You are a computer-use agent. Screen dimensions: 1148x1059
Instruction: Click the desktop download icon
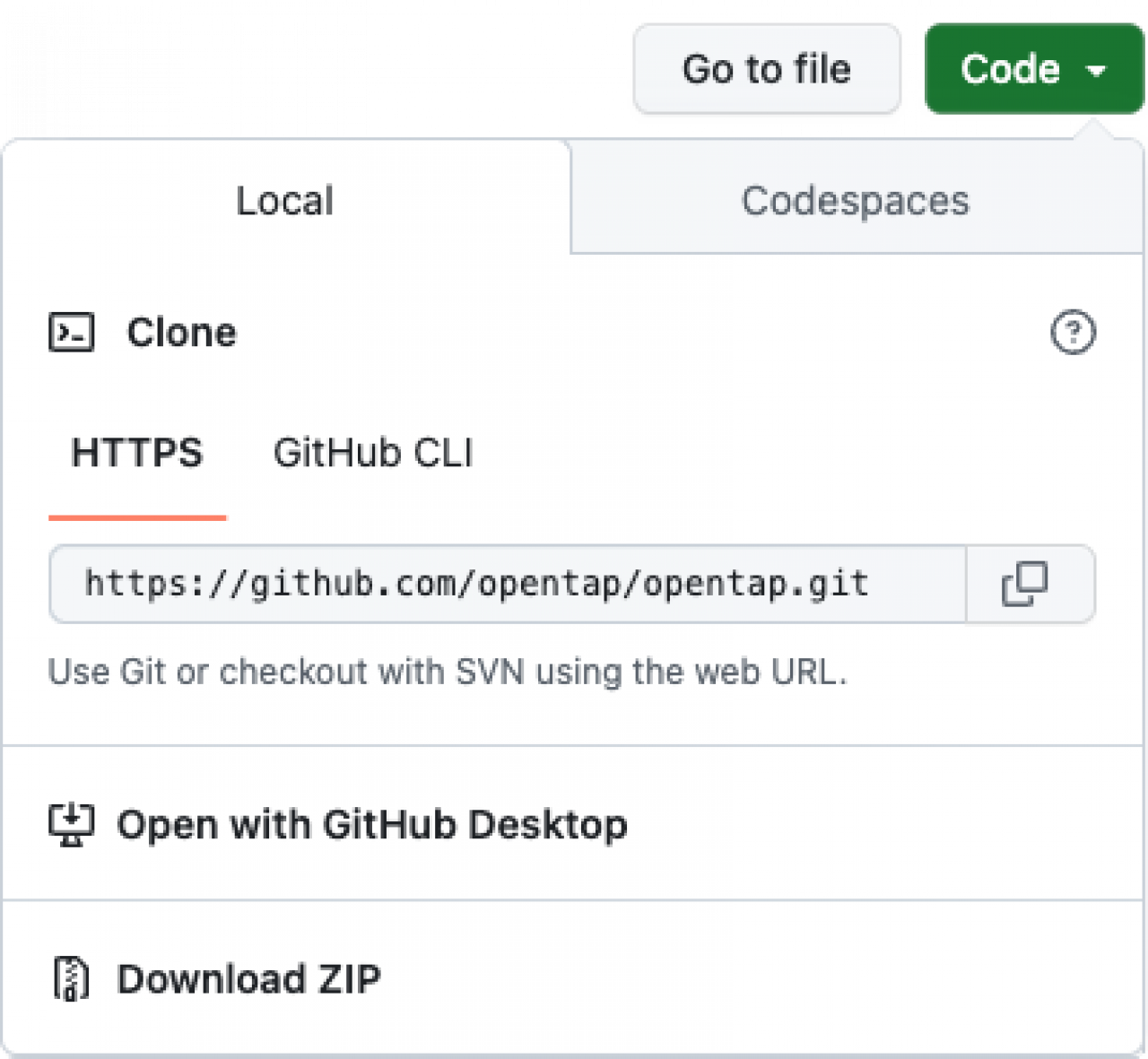click(x=71, y=825)
